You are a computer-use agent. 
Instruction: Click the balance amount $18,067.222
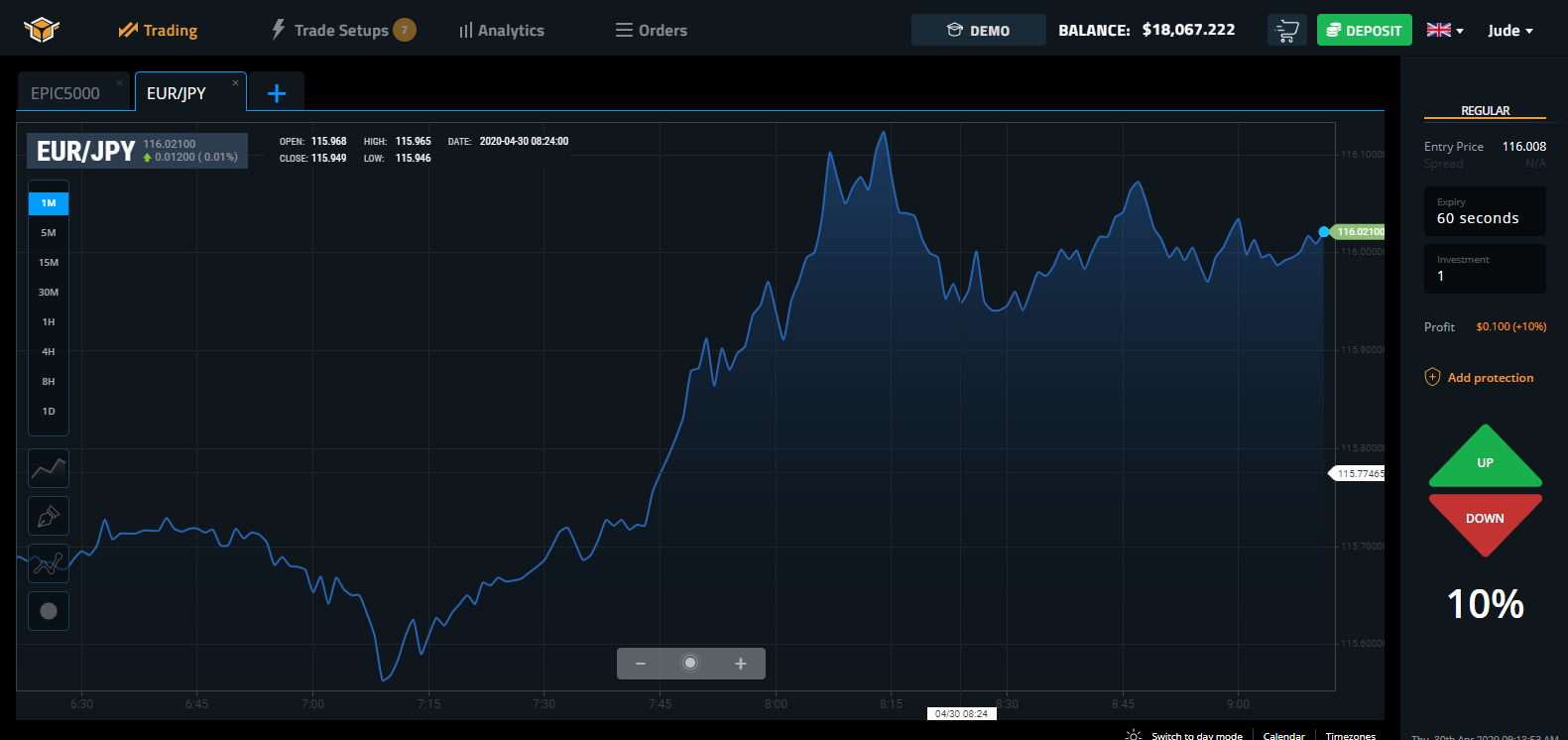click(1188, 30)
